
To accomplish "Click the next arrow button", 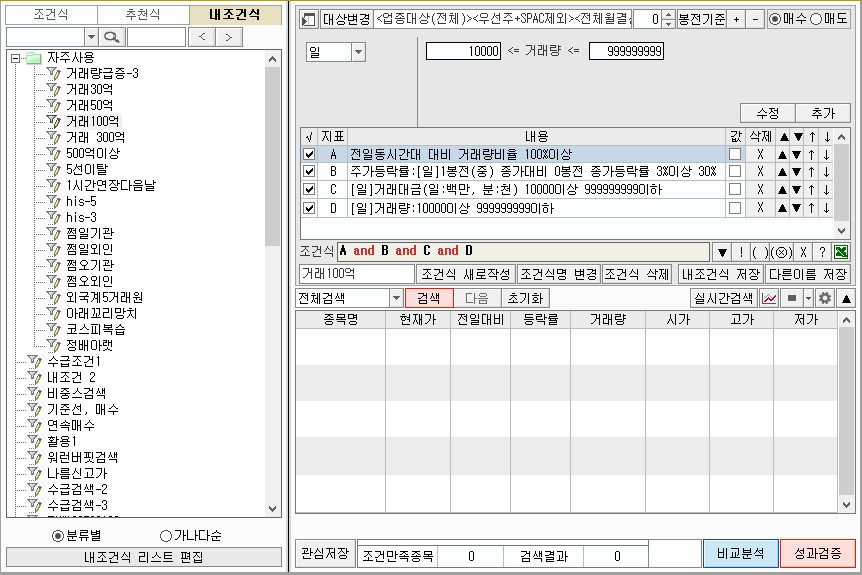I will point(229,37).
